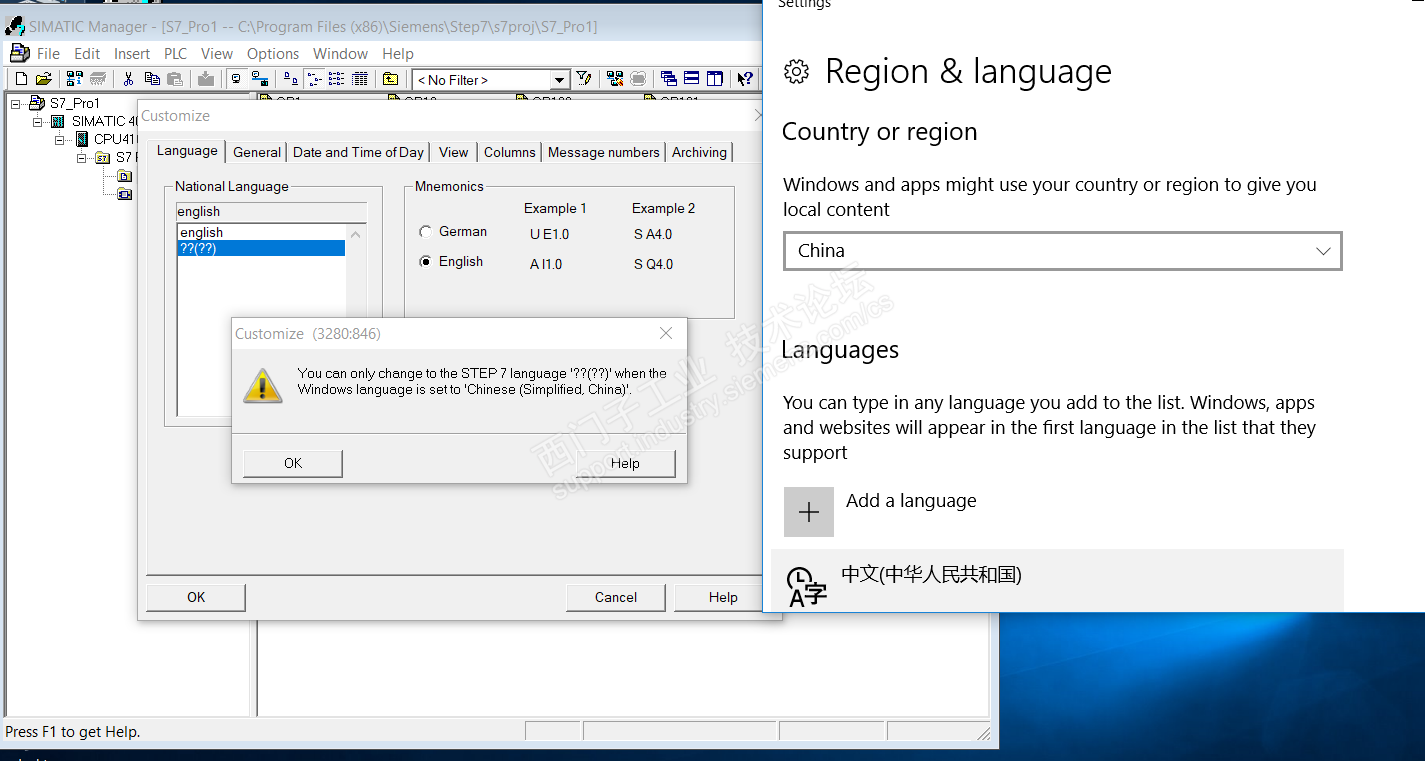Image resolution: width=1425 pixels, height=761 pixels.
Task: Collapse the S7_Pro1 project tree node
Action: click(16, 103)
